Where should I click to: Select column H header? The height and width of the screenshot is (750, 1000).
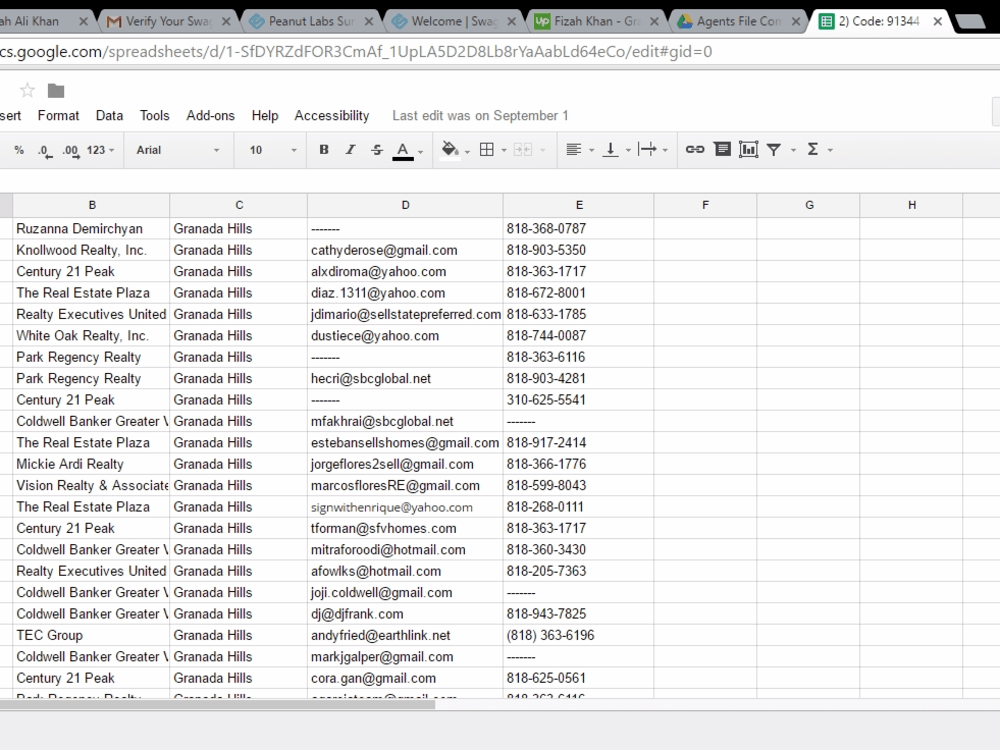[x=911, y=205]
